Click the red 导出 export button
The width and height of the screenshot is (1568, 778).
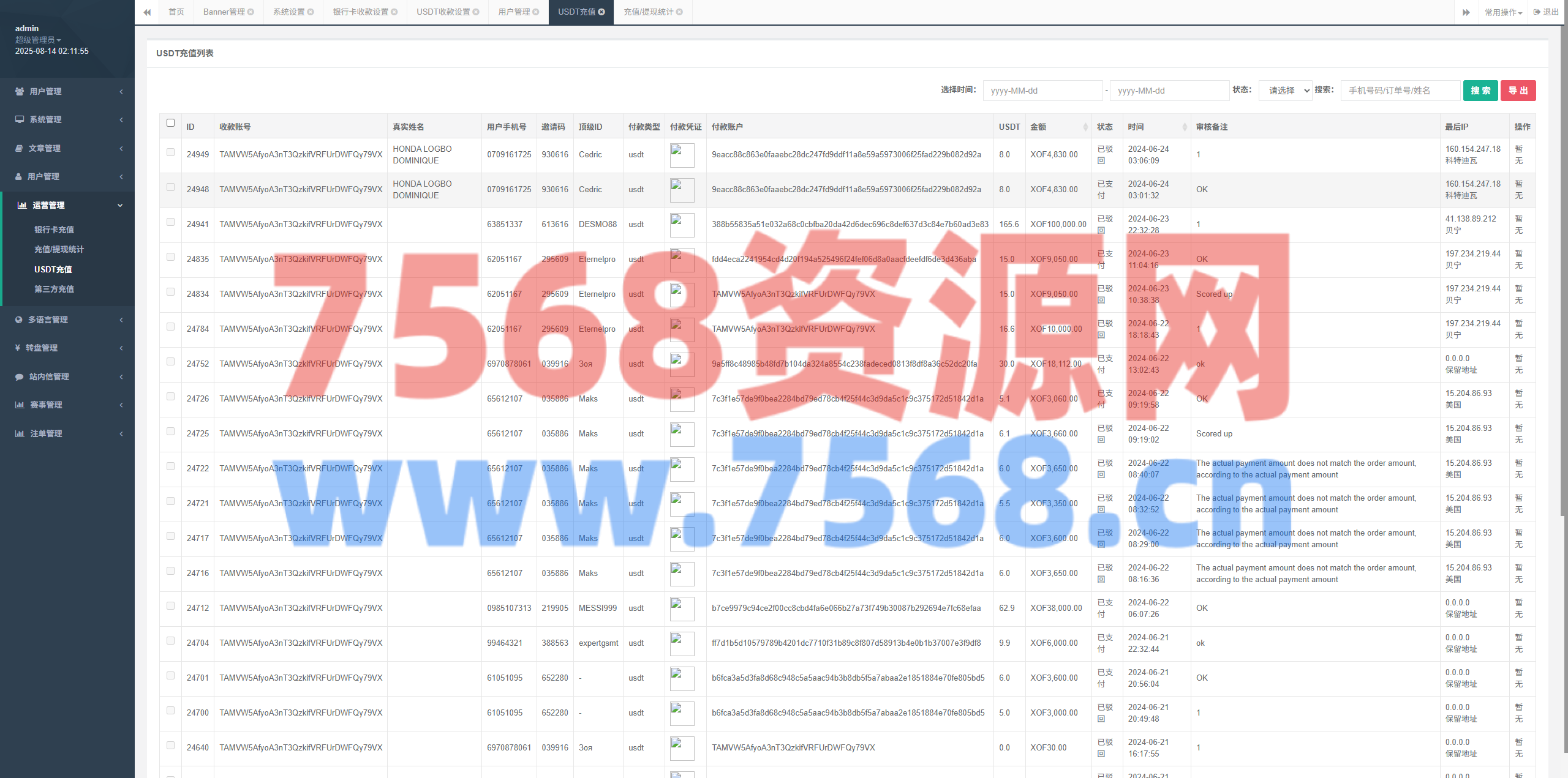coord(1517,91)
